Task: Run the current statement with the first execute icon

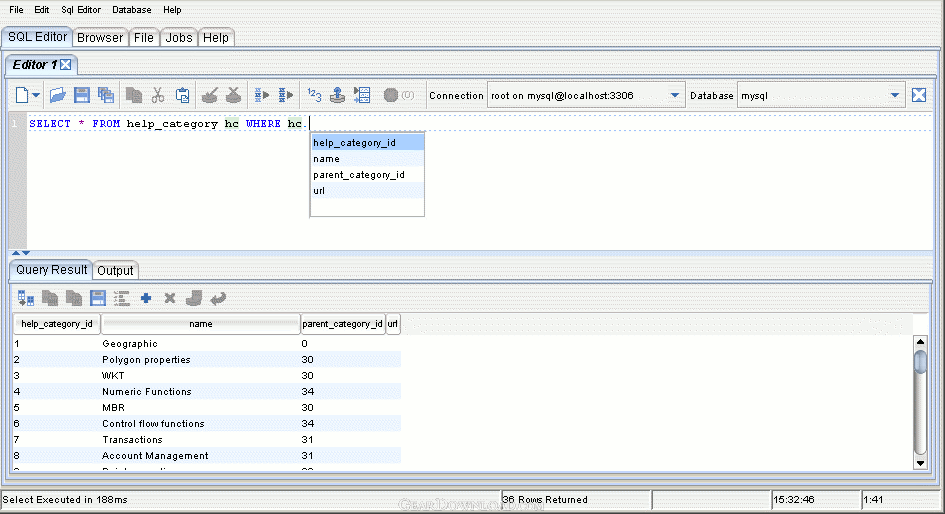Action: point(261,95)
